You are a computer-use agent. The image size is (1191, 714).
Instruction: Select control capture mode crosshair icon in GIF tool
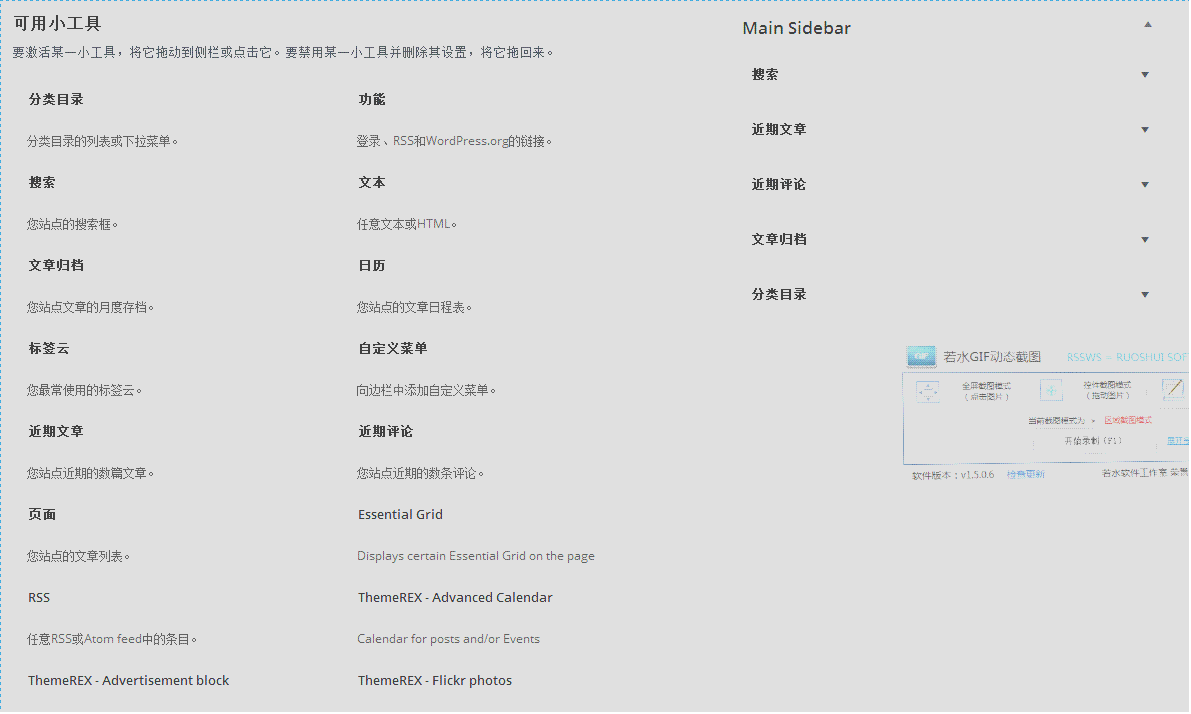[1051, 390]
